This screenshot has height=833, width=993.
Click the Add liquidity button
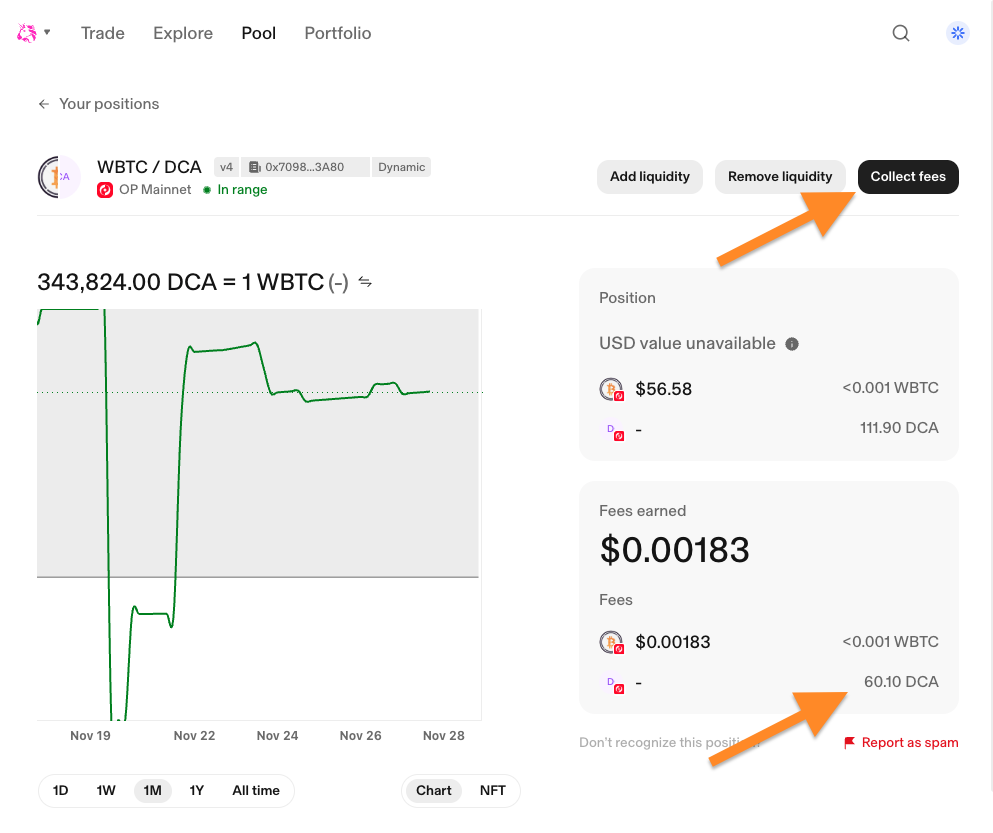point(649,176)
